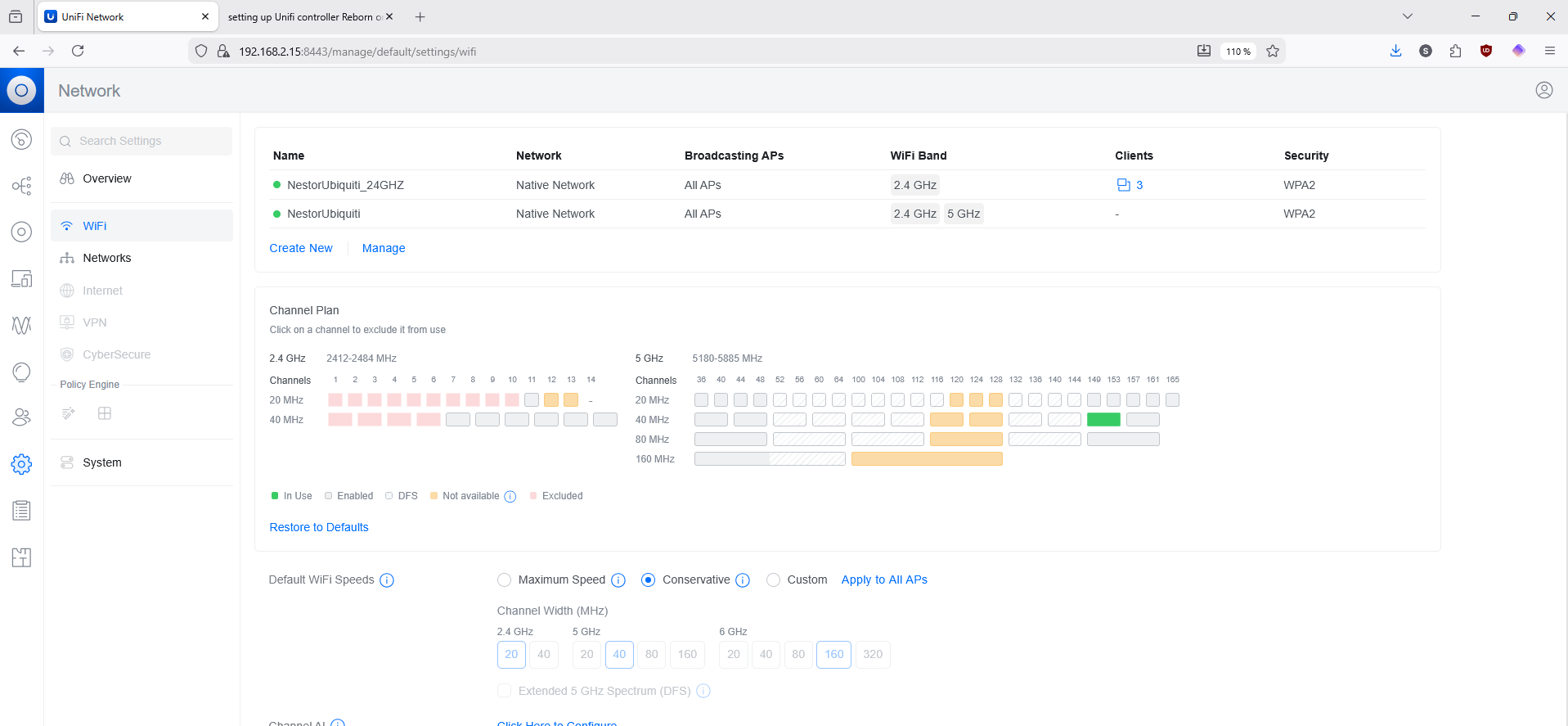Select Maximum Speed radio button

[x=504, y=580]
